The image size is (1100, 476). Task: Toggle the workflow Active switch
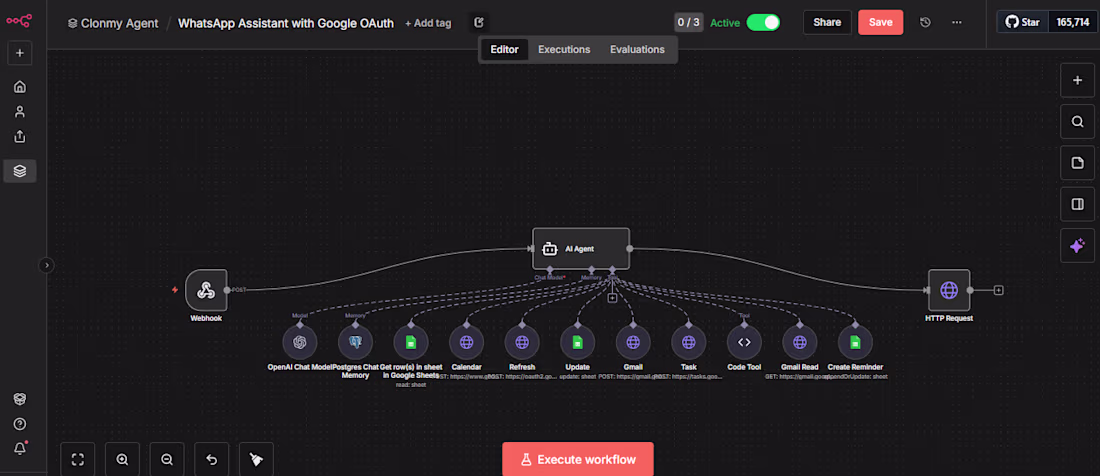pos(763,22)
